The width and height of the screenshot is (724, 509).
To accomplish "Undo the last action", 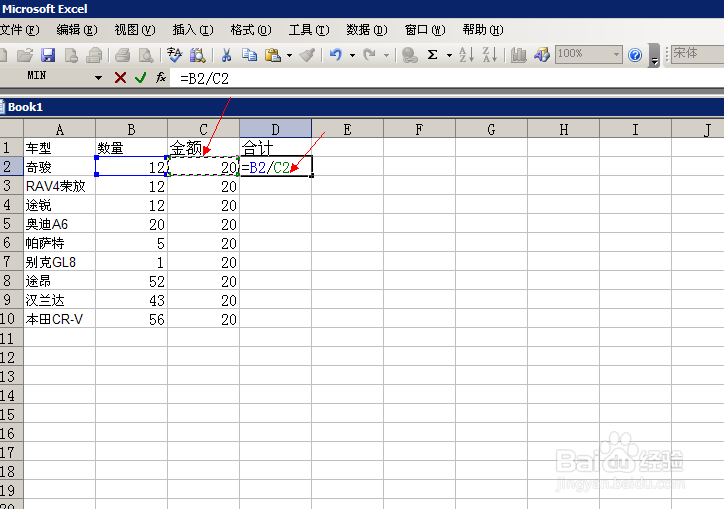I will pyautogui.click(x=336, y=55).
